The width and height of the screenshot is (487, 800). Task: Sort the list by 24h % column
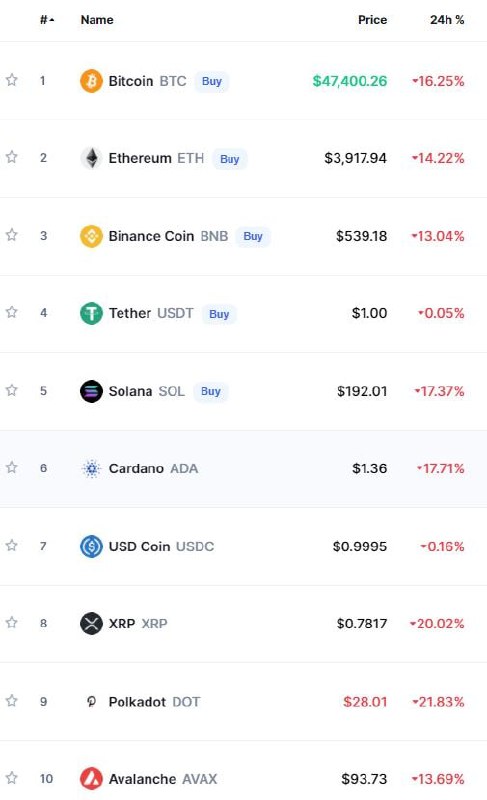pos(447,20)
